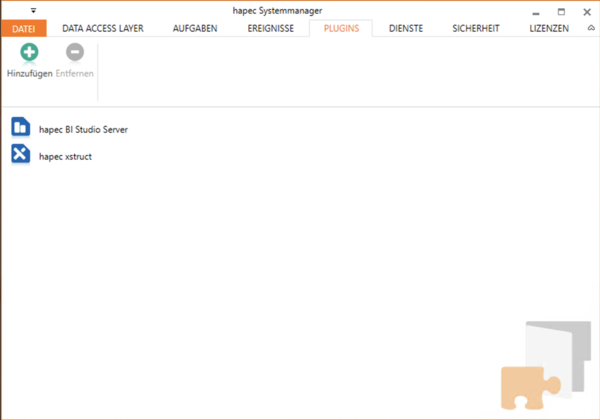Select the hapec xstruct plugin icon
Image resolution: width=600 pixels, height=420 pixels.
[21, 154]
